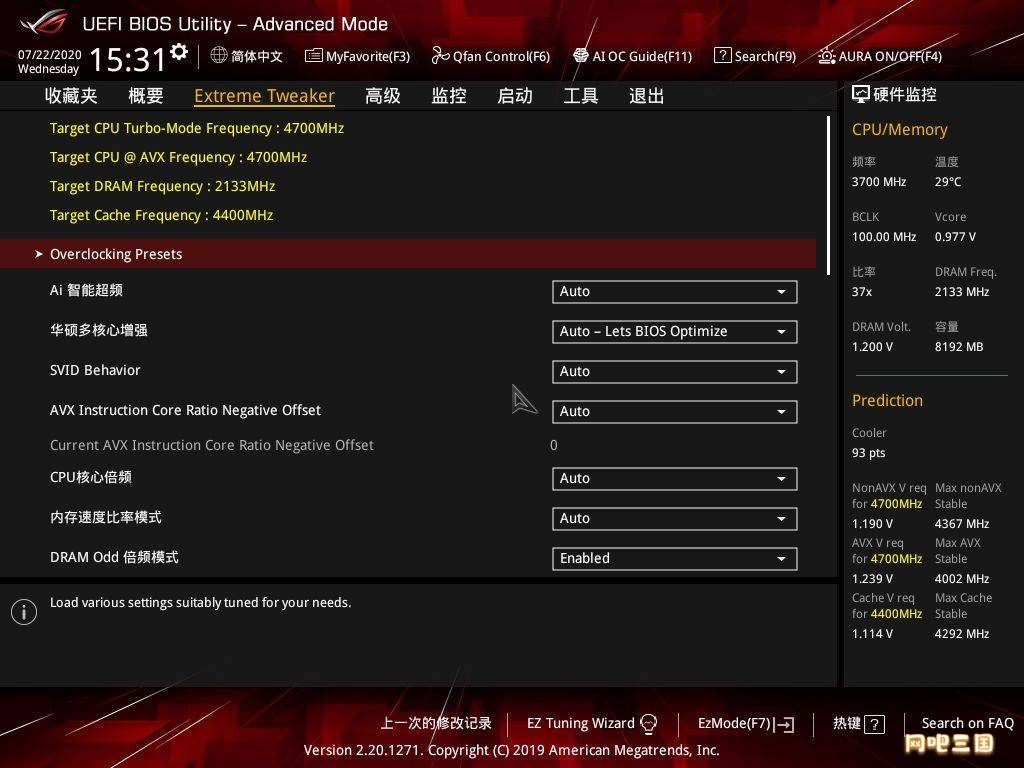Click the CPU核心倍频 label
This screenshot has height=768, width=1024.
click(91, 477)
